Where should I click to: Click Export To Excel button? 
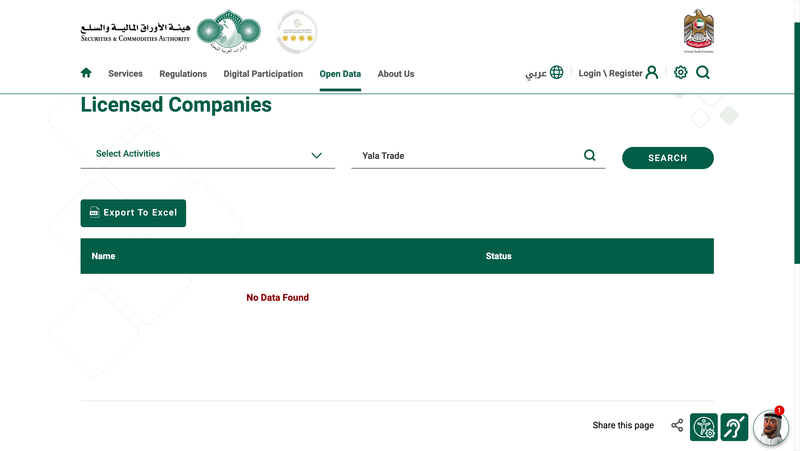tap(133, 213)
